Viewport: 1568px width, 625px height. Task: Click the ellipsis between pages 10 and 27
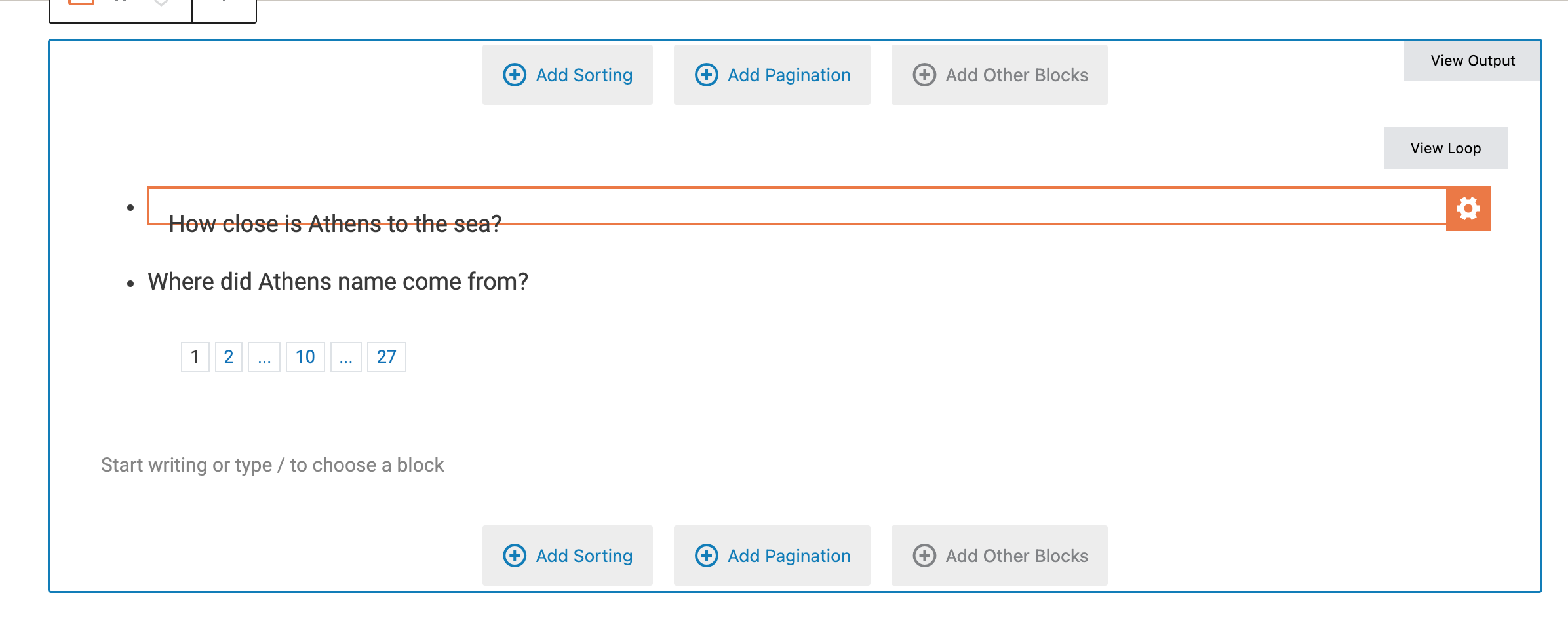tap(346, 357)
